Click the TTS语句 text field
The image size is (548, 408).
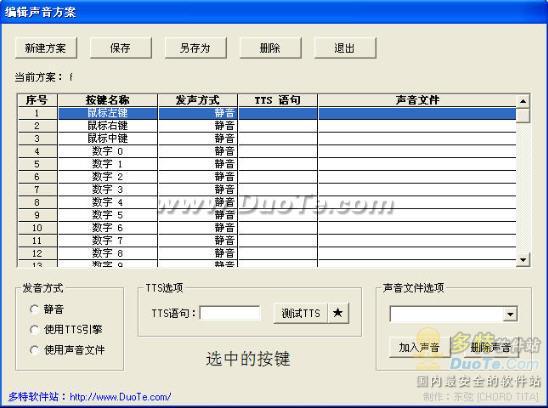coord(230,313)
